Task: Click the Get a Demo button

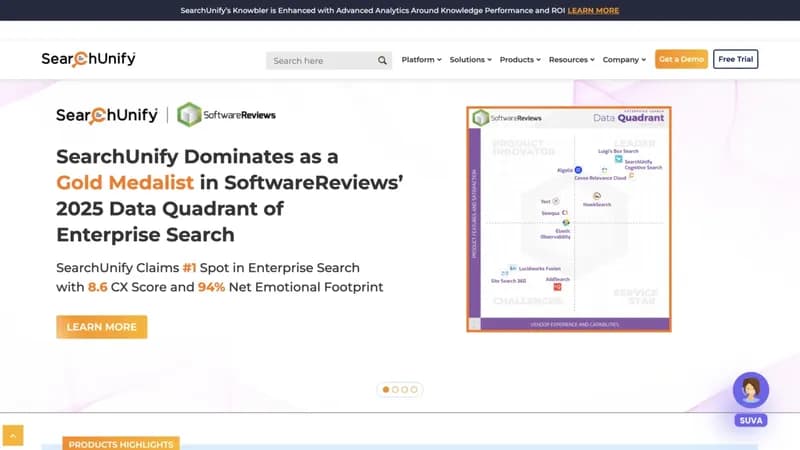Action: 681,59
